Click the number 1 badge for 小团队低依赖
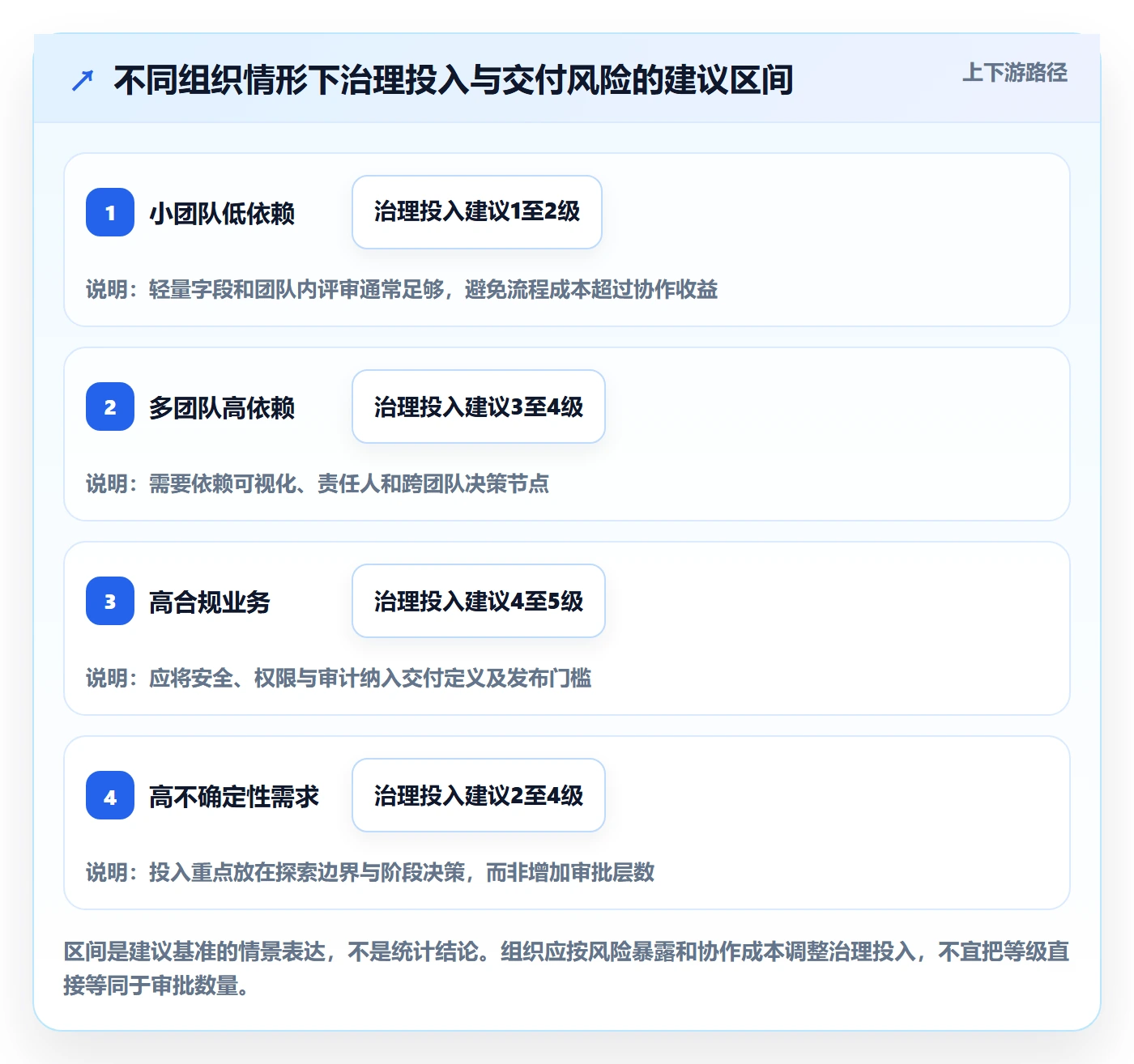The image size is (1134, 1064). 110,212
